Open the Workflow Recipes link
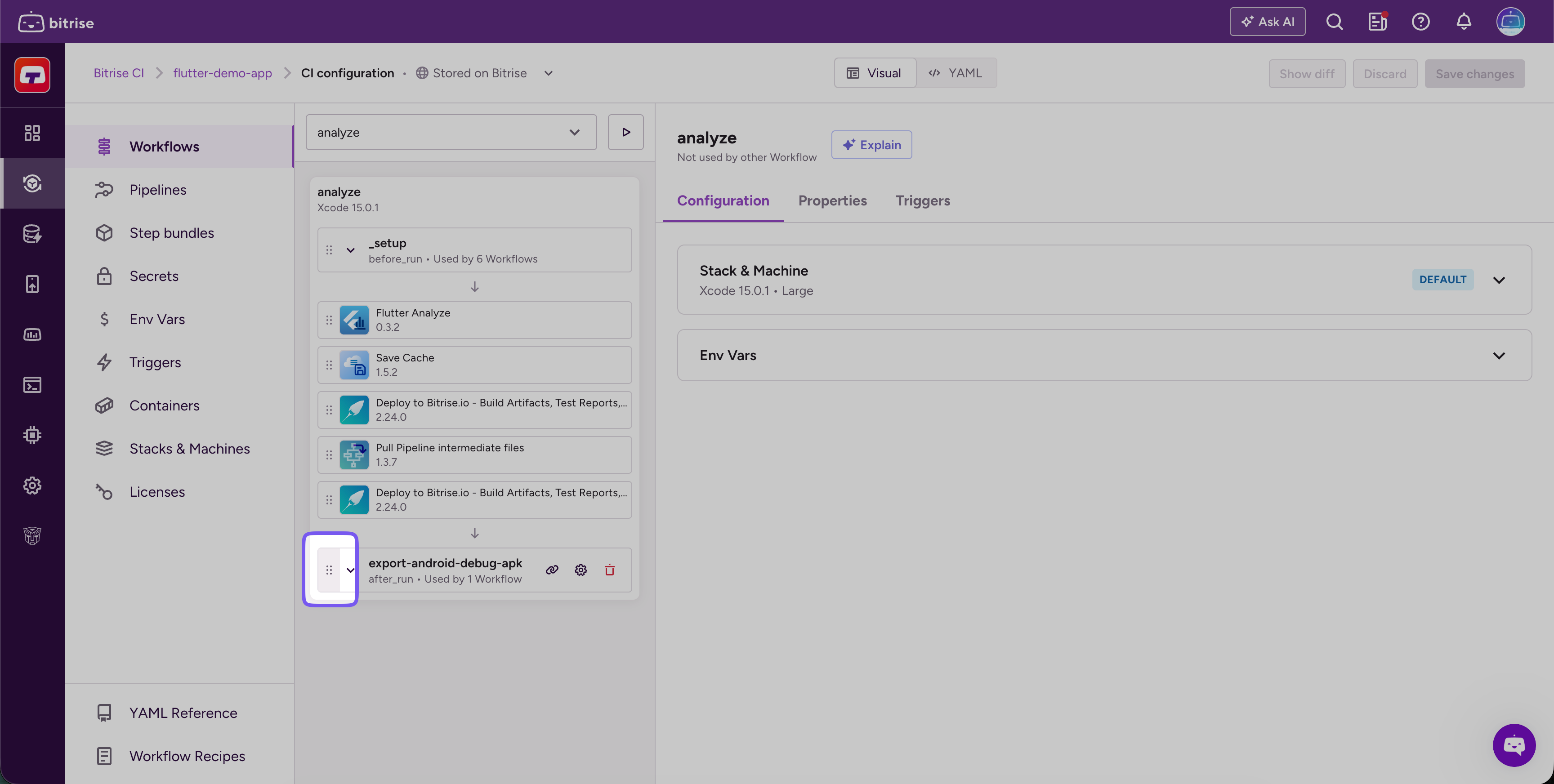The image size is (1554, 784). 179,756
